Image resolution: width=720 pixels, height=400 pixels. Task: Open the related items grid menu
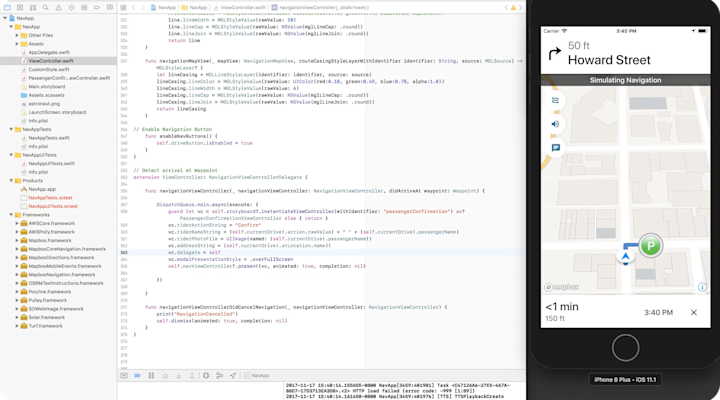coord(124,7)
